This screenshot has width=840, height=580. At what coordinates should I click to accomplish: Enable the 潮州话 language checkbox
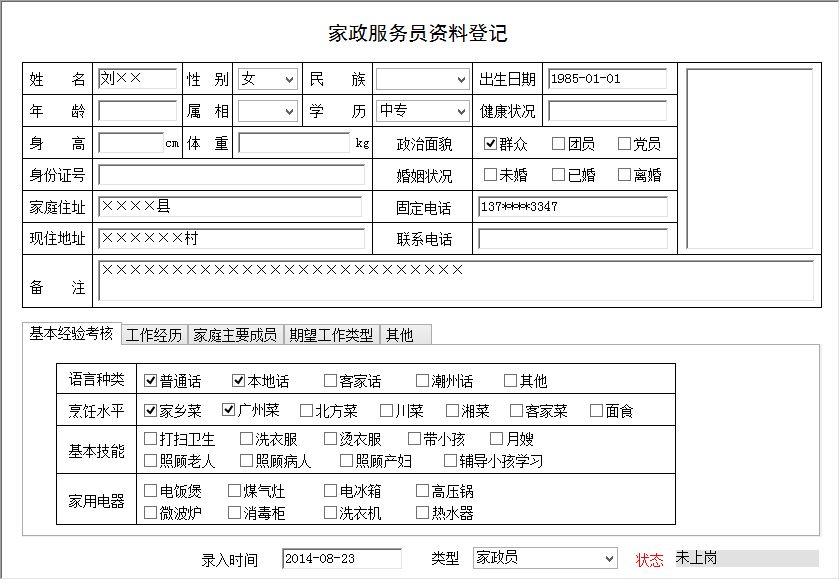423,381
